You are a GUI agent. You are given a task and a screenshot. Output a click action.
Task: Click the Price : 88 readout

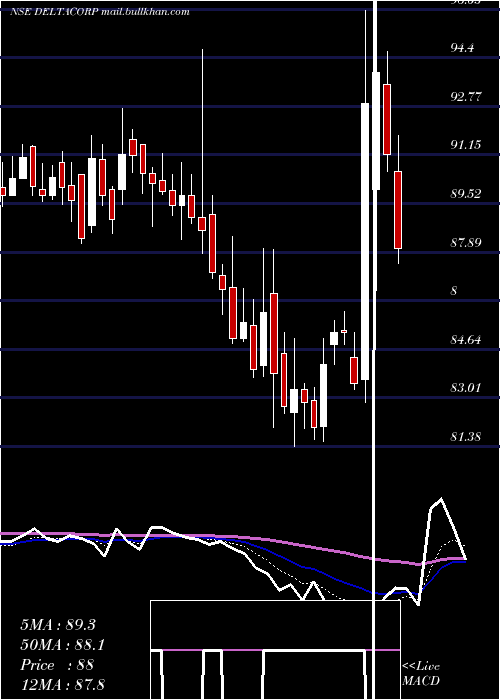(57, 665)
